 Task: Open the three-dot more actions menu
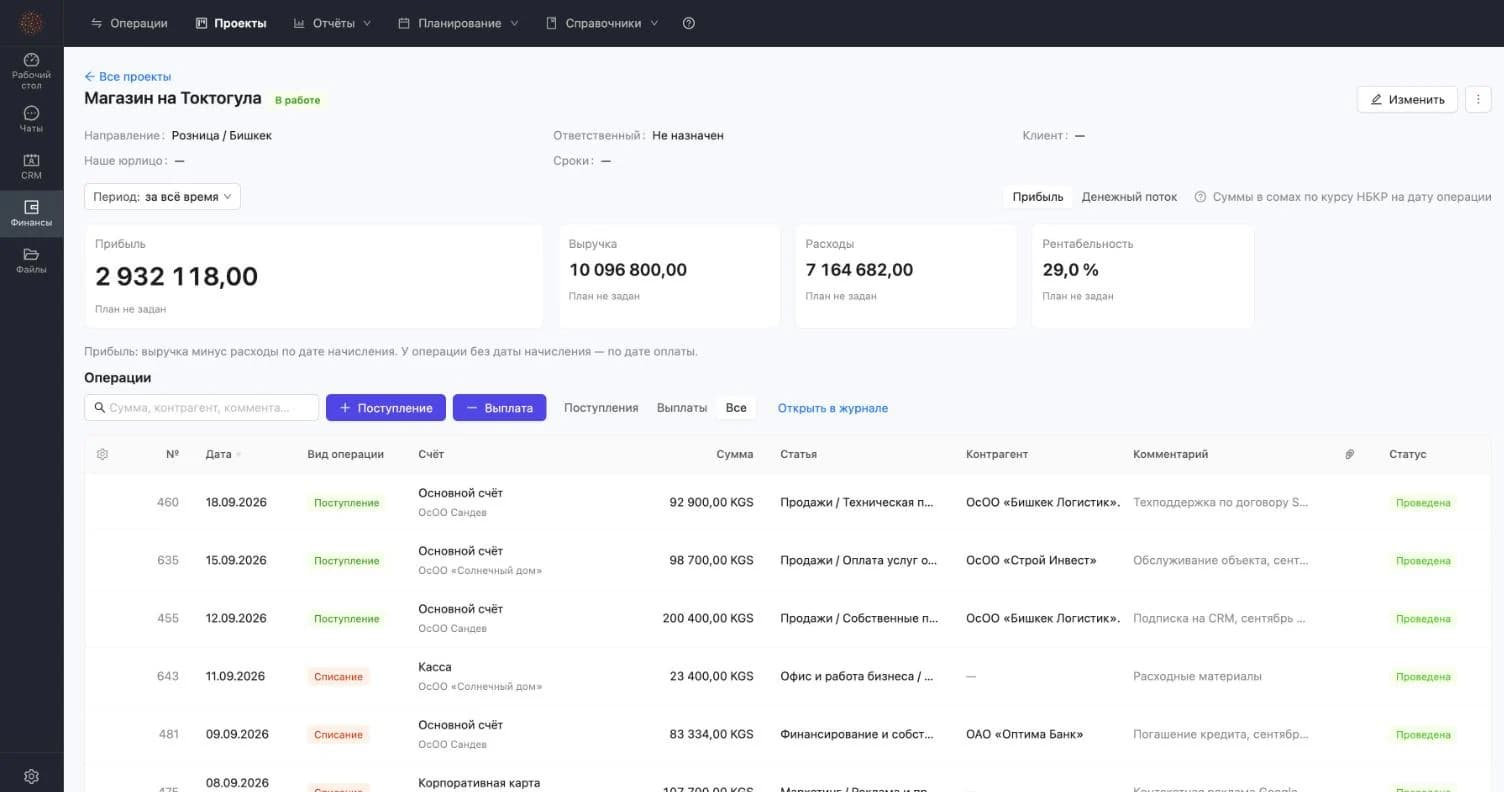[1478, 99]
